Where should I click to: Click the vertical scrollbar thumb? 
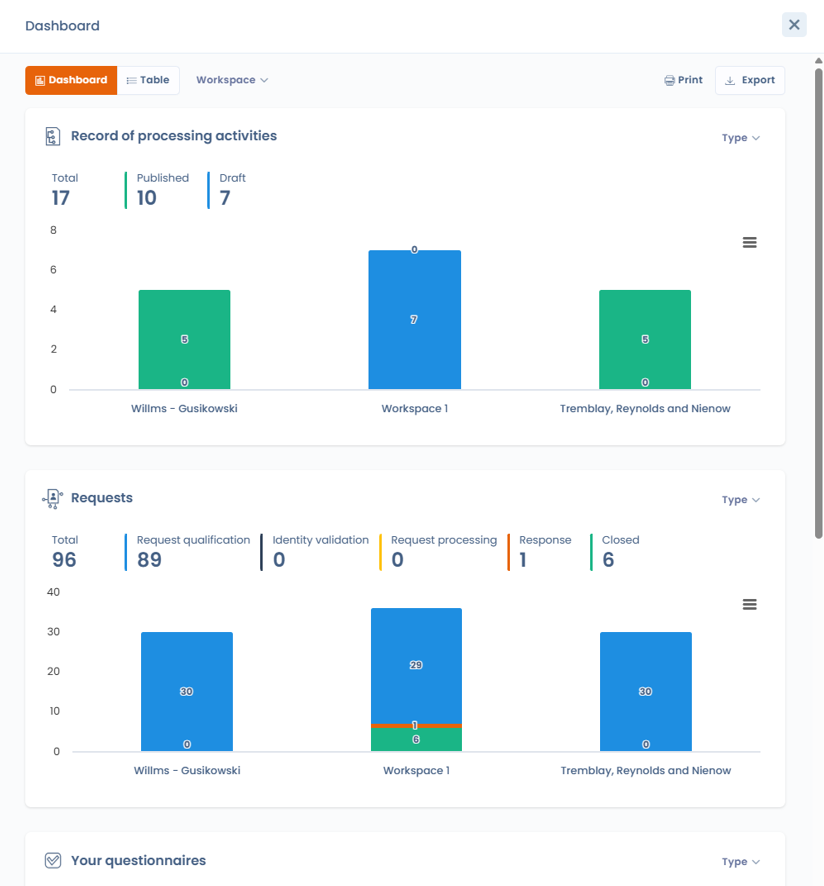click(818, 303)
